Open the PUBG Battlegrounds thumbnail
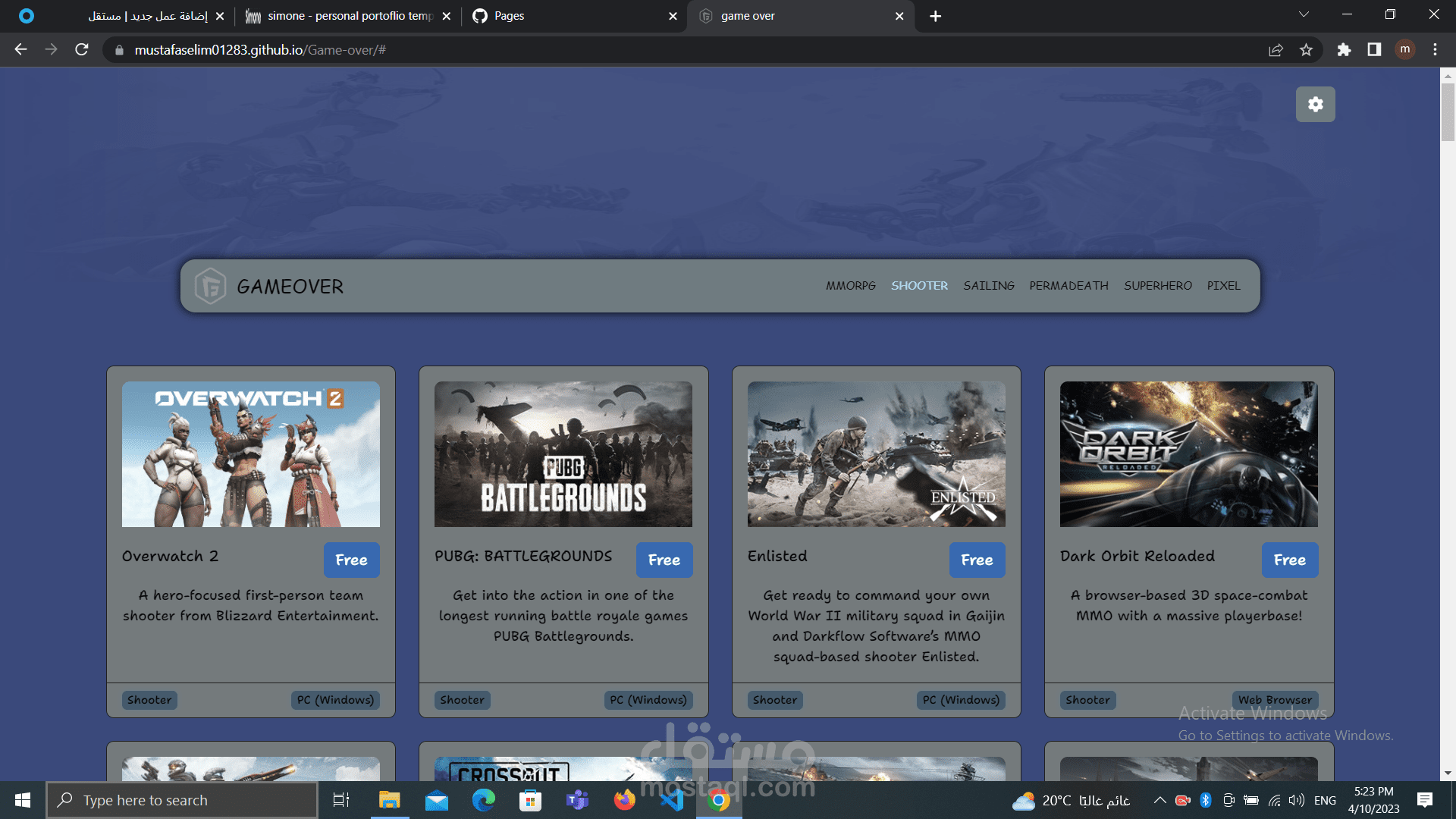 563,453
